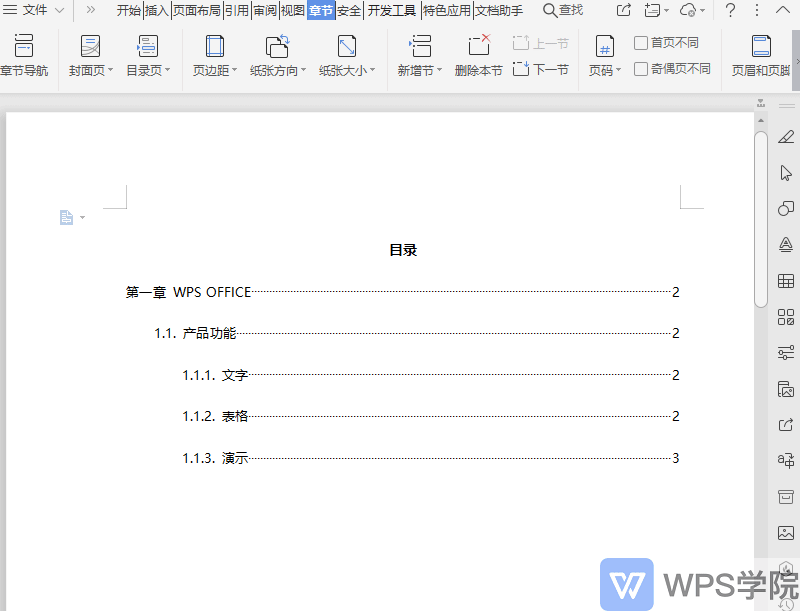Open the more options vertical dots

pyautogui.click(x=757, y=10)
